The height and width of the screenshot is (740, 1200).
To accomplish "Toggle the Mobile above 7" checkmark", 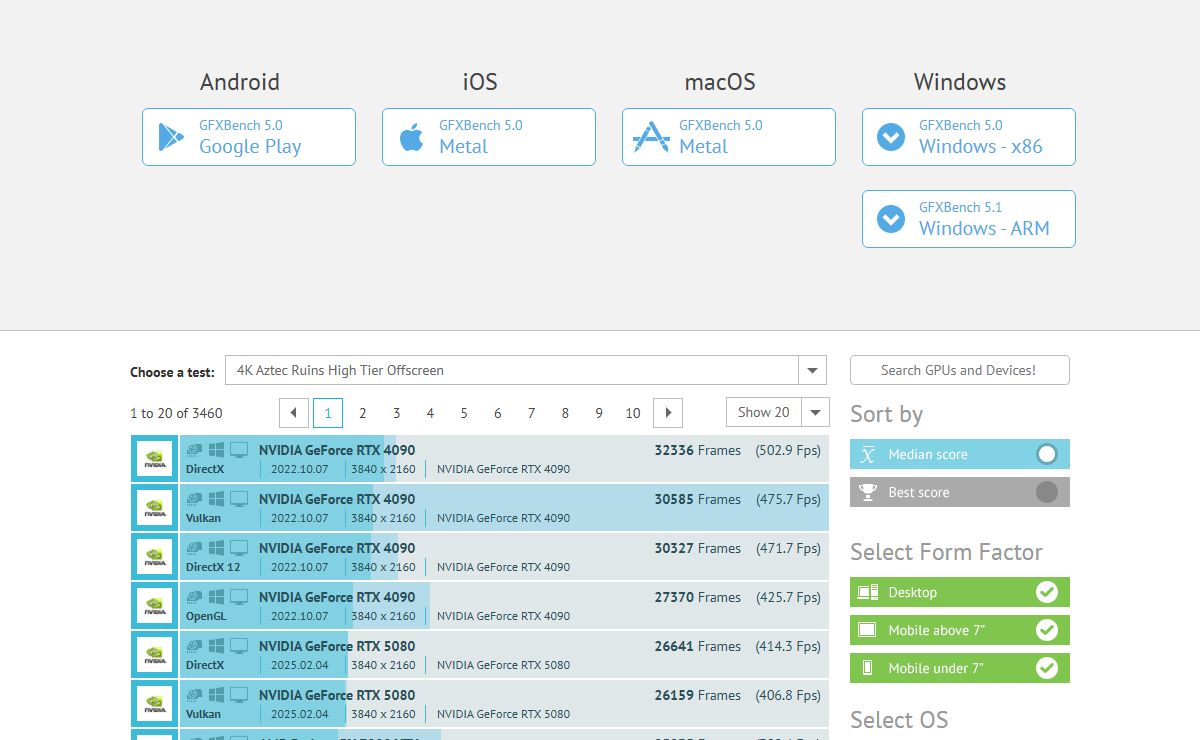I will (1047, 630).
